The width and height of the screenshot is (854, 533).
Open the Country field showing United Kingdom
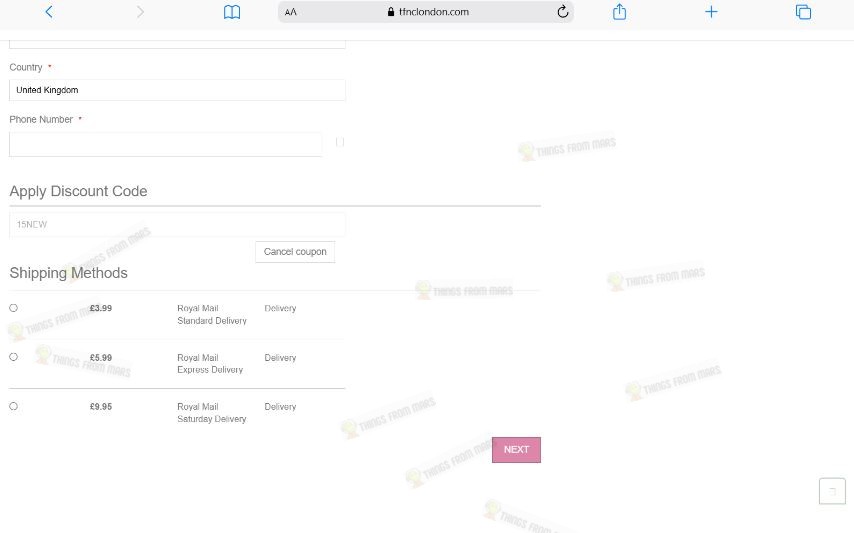point(177,90)
